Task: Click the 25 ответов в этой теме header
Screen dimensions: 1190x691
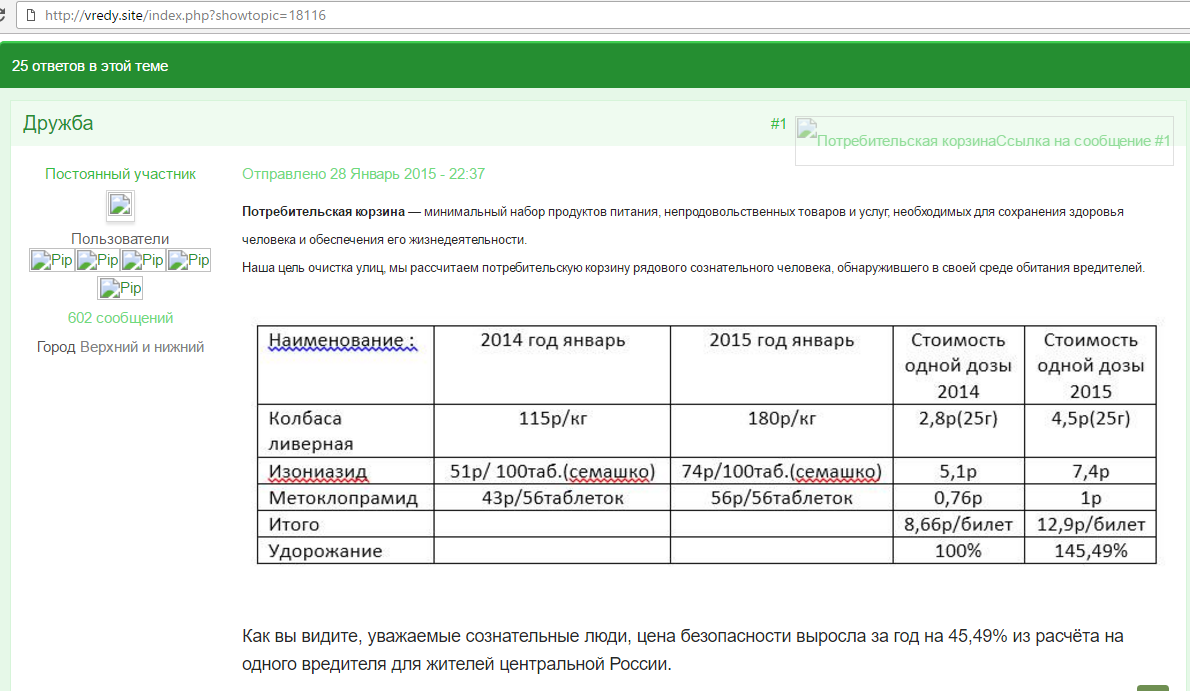Action: [x=90, y=66]
